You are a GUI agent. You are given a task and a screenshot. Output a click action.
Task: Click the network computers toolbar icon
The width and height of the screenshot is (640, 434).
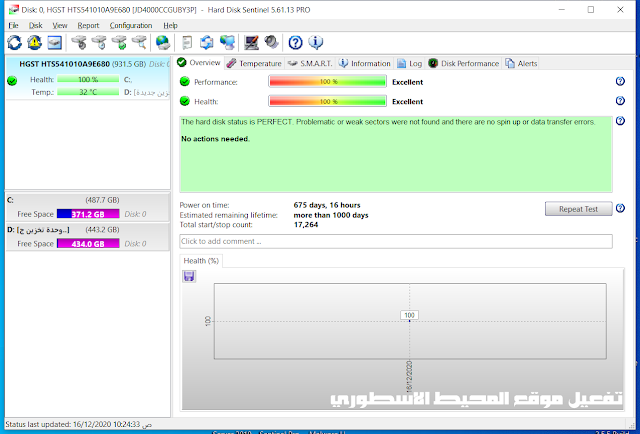227,42
